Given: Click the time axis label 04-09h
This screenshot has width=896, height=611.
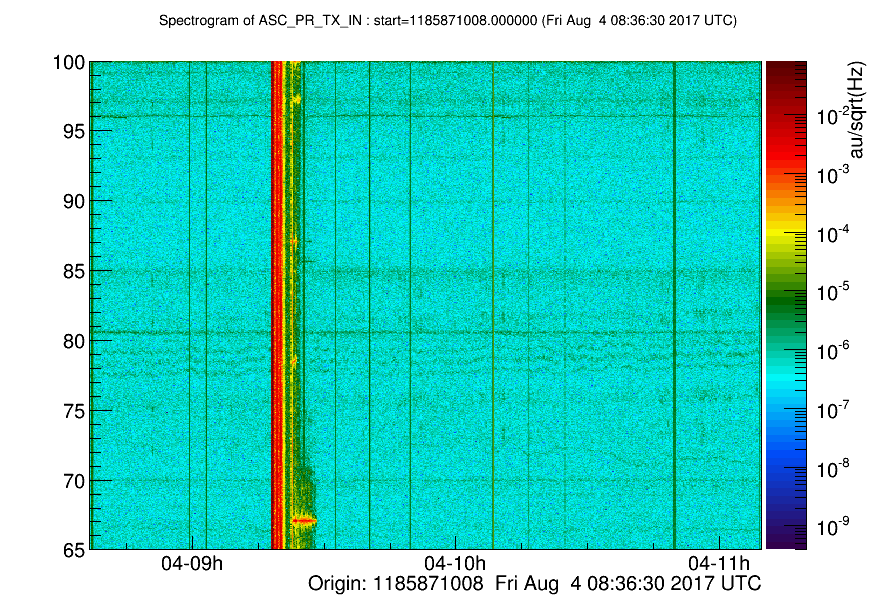Looking at the screenshot, I should click(x=192, y=564).
